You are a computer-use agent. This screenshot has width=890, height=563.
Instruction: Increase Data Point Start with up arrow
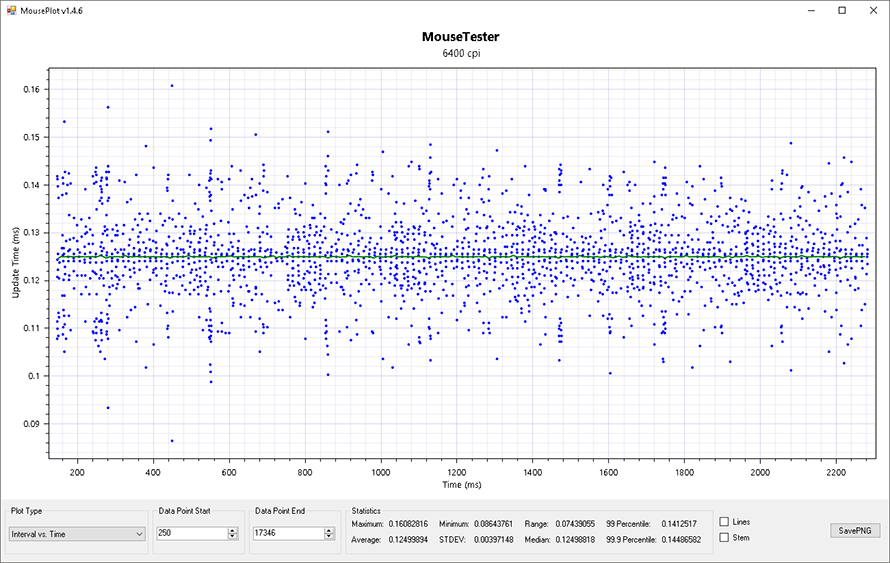tap(233, 530)
